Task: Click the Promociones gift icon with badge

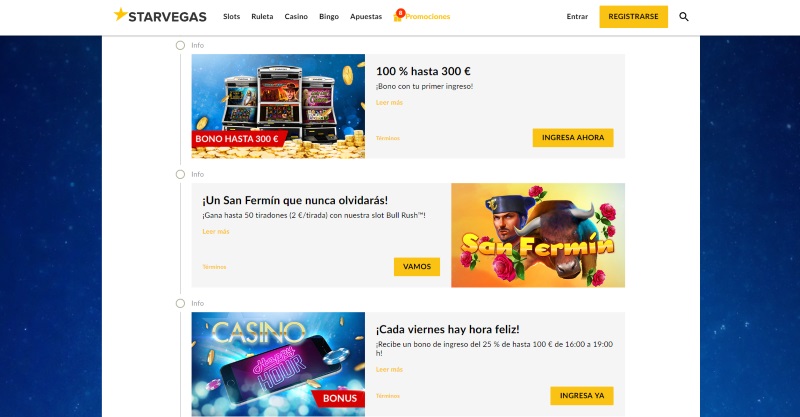Action: [398, 15]
